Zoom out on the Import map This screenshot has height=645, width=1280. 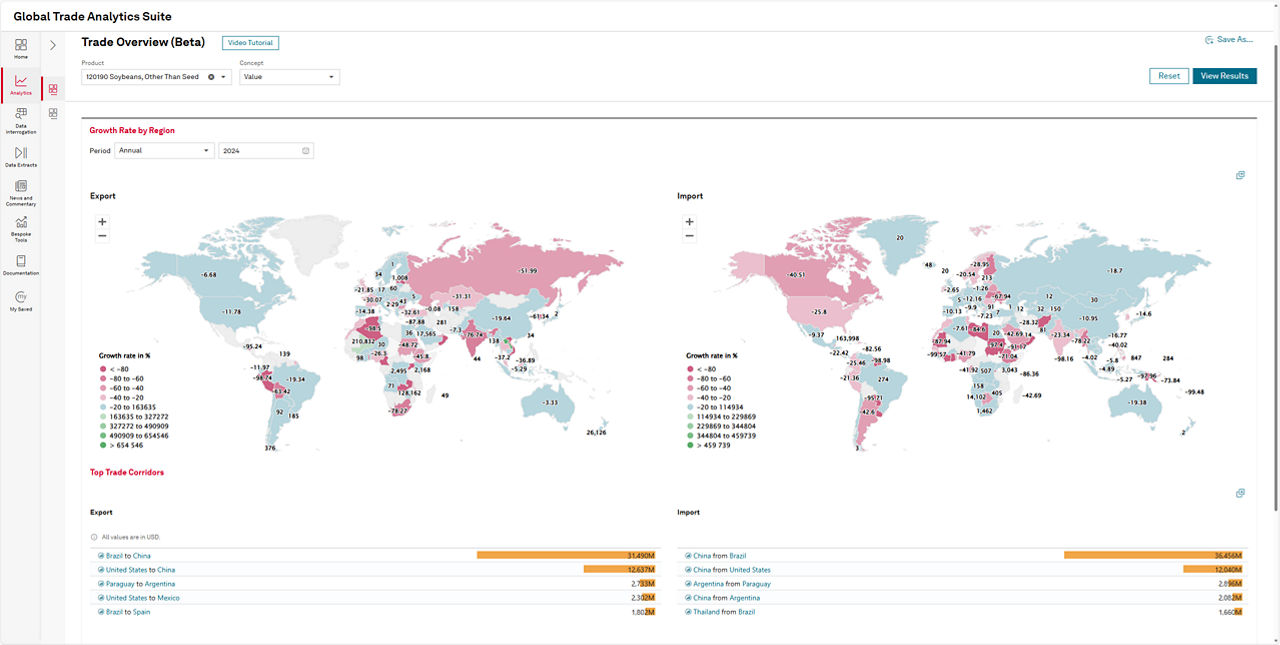(x=689, y=236)
